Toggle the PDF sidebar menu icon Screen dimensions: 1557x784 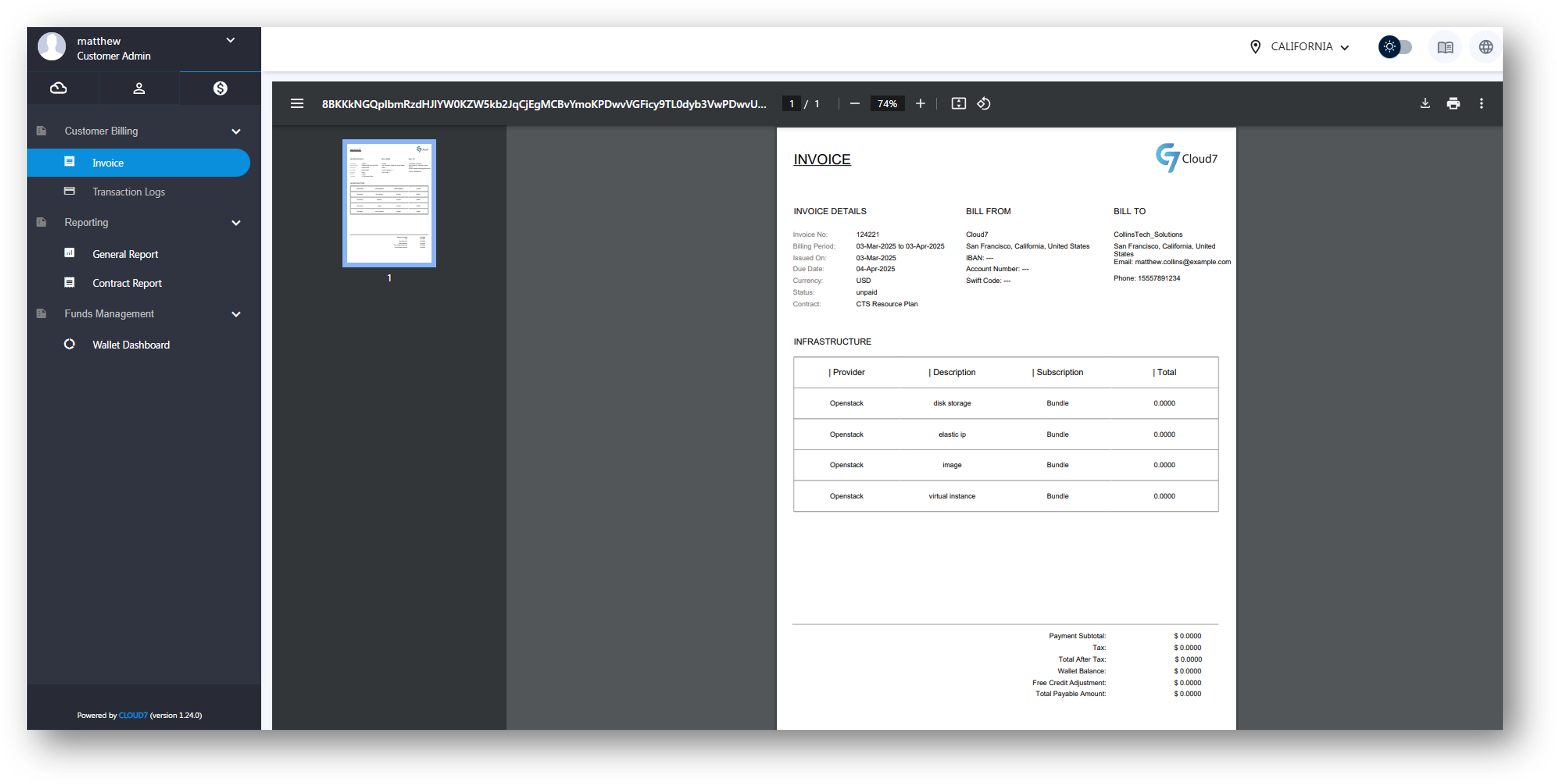tap(297, 103)
